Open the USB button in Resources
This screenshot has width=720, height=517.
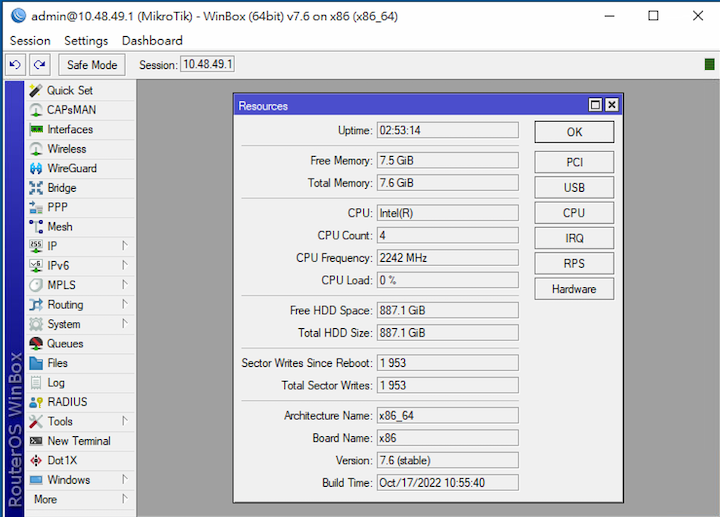[574, 188]
